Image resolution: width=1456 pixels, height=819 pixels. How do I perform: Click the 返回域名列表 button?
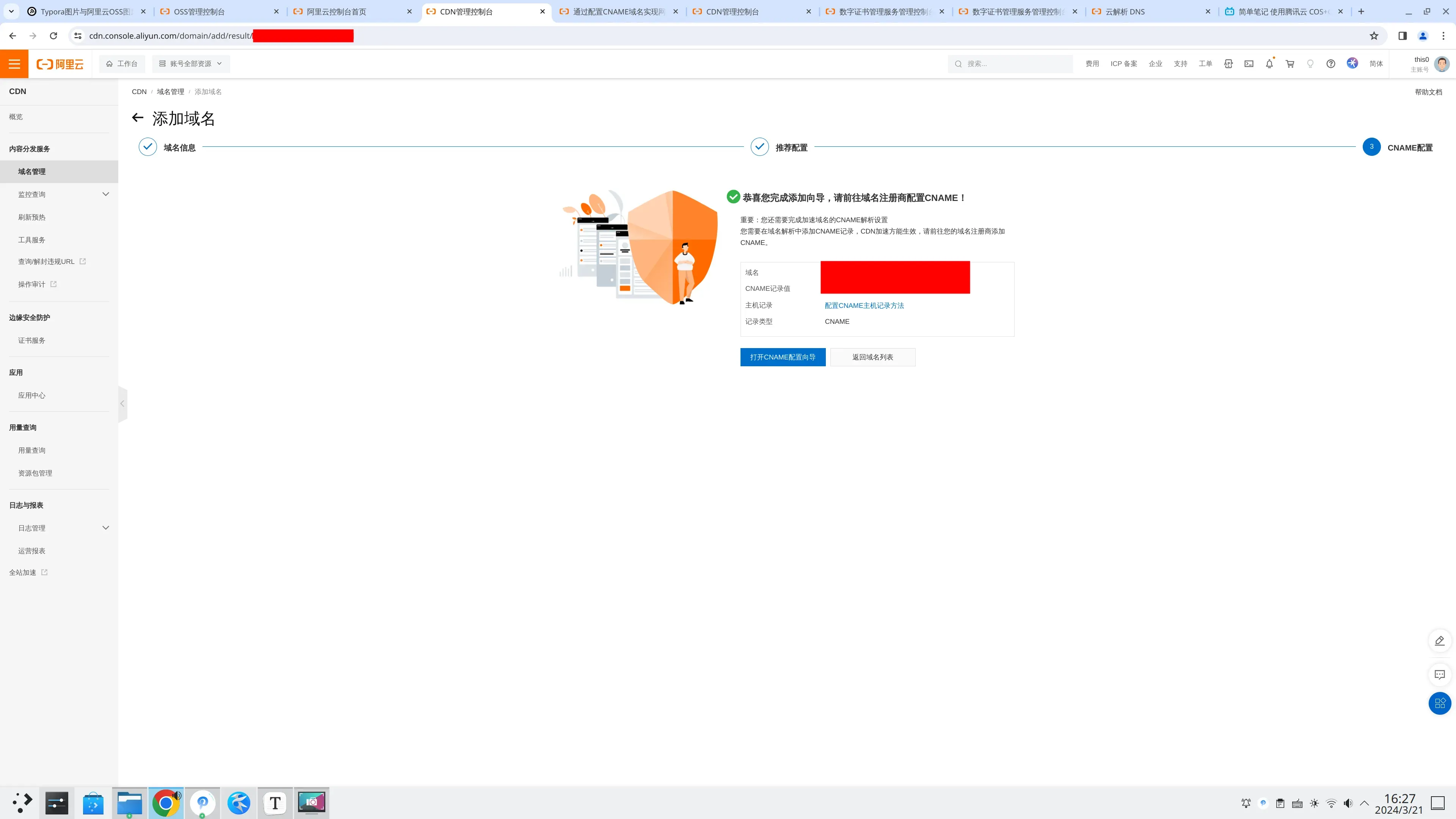[x=872, y=357]
